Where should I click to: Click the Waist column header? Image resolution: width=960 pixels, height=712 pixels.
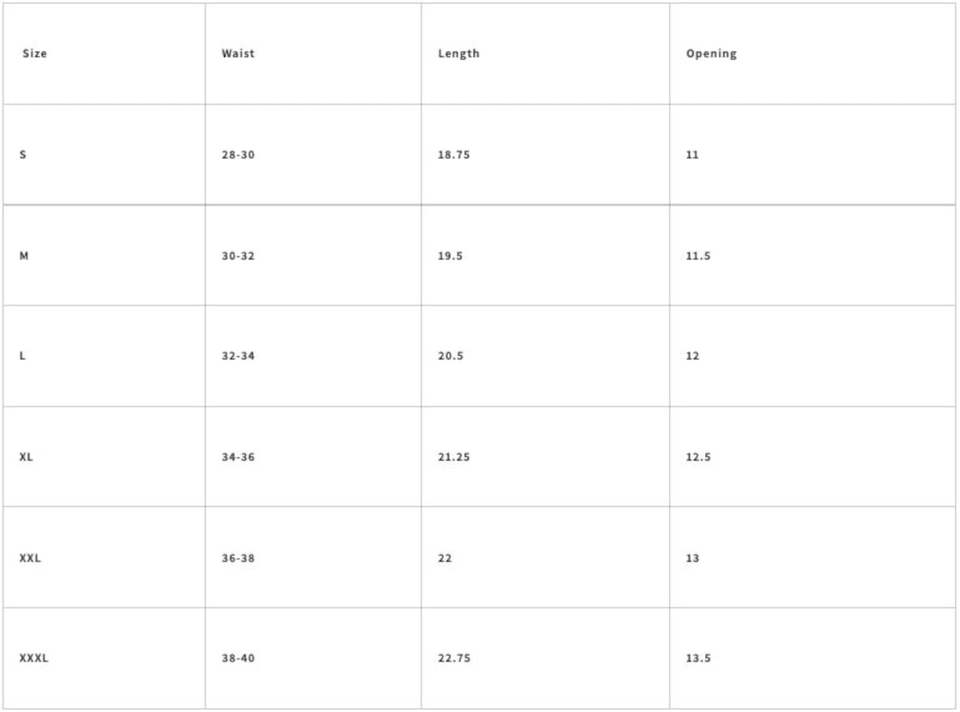pyautogui.click(x=238, y=54)
